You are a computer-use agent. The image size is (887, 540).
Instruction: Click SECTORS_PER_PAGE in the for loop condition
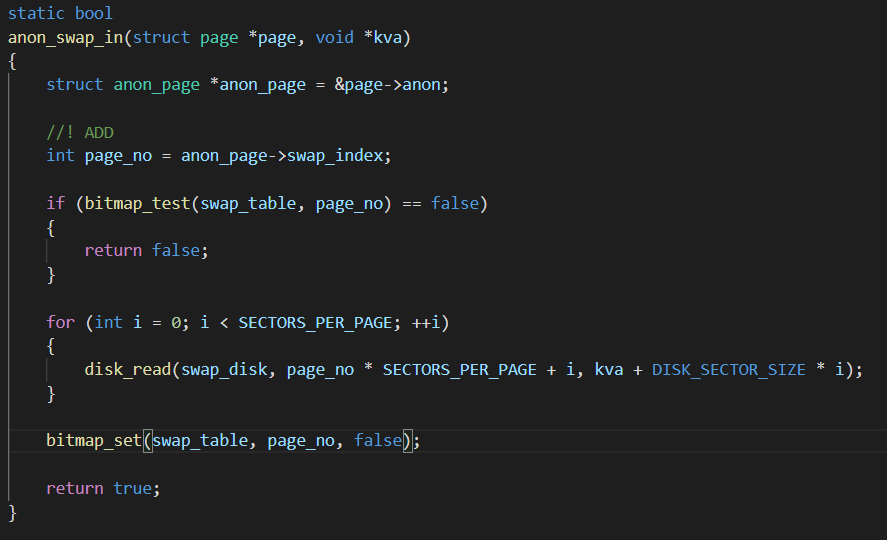coord(315,323)
